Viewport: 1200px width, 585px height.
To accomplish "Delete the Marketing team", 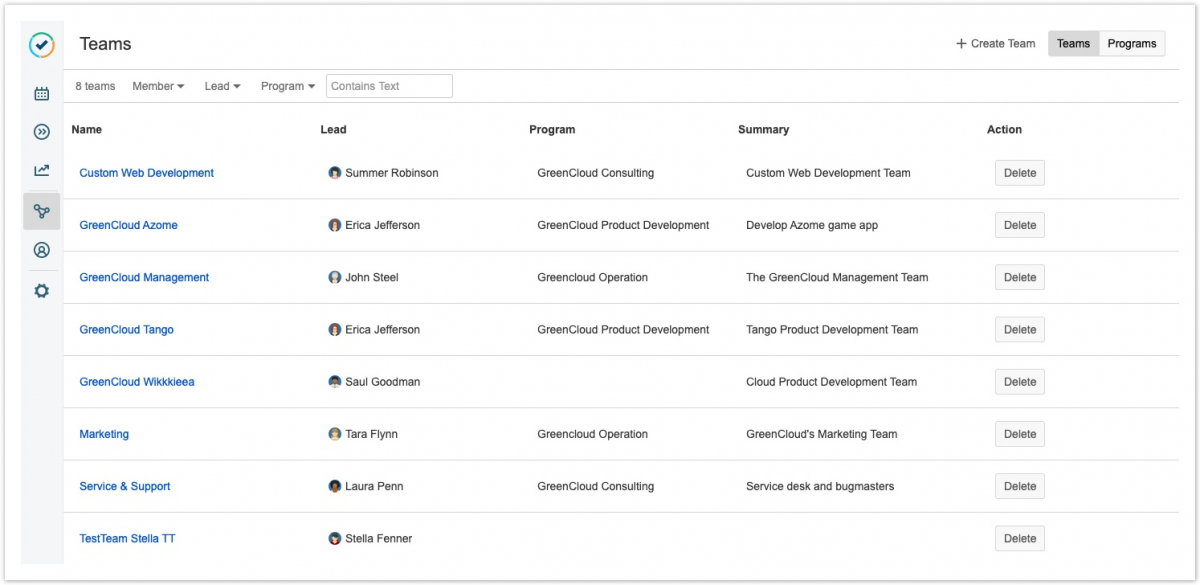I will tap(1019, 434).
